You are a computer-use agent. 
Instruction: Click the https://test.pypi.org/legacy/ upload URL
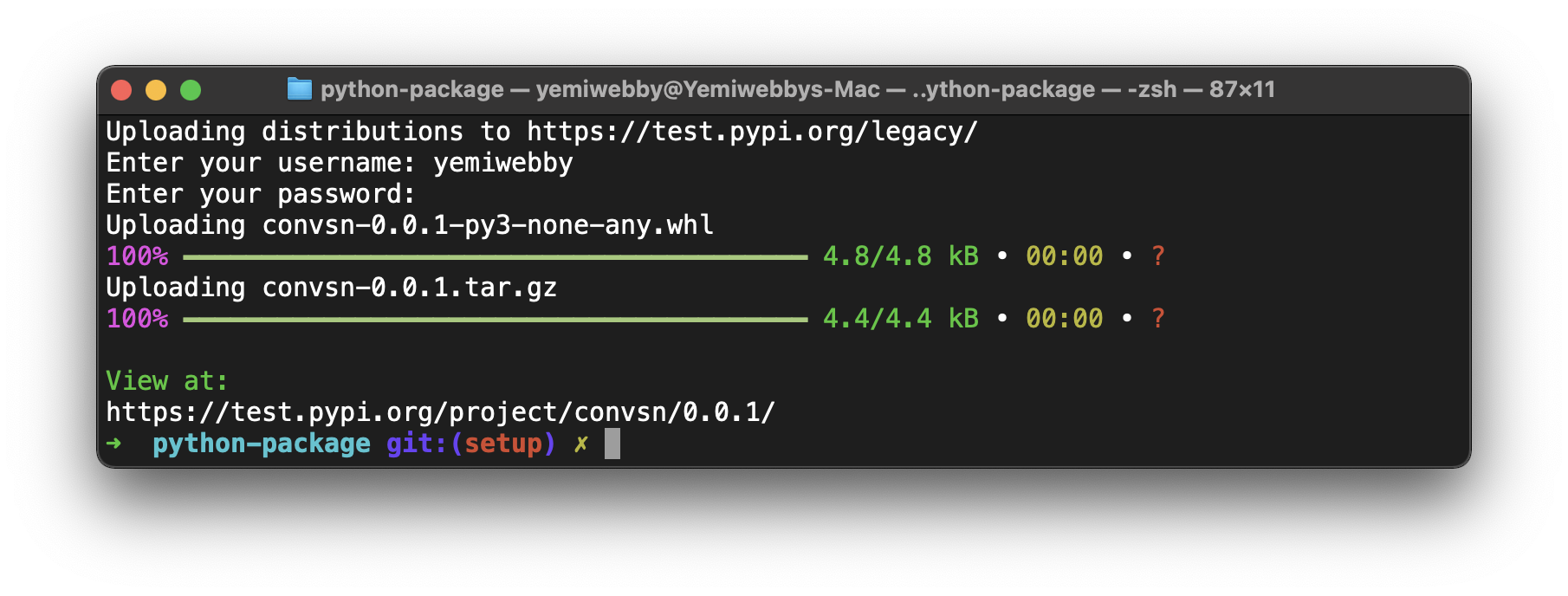click(752, 132)
